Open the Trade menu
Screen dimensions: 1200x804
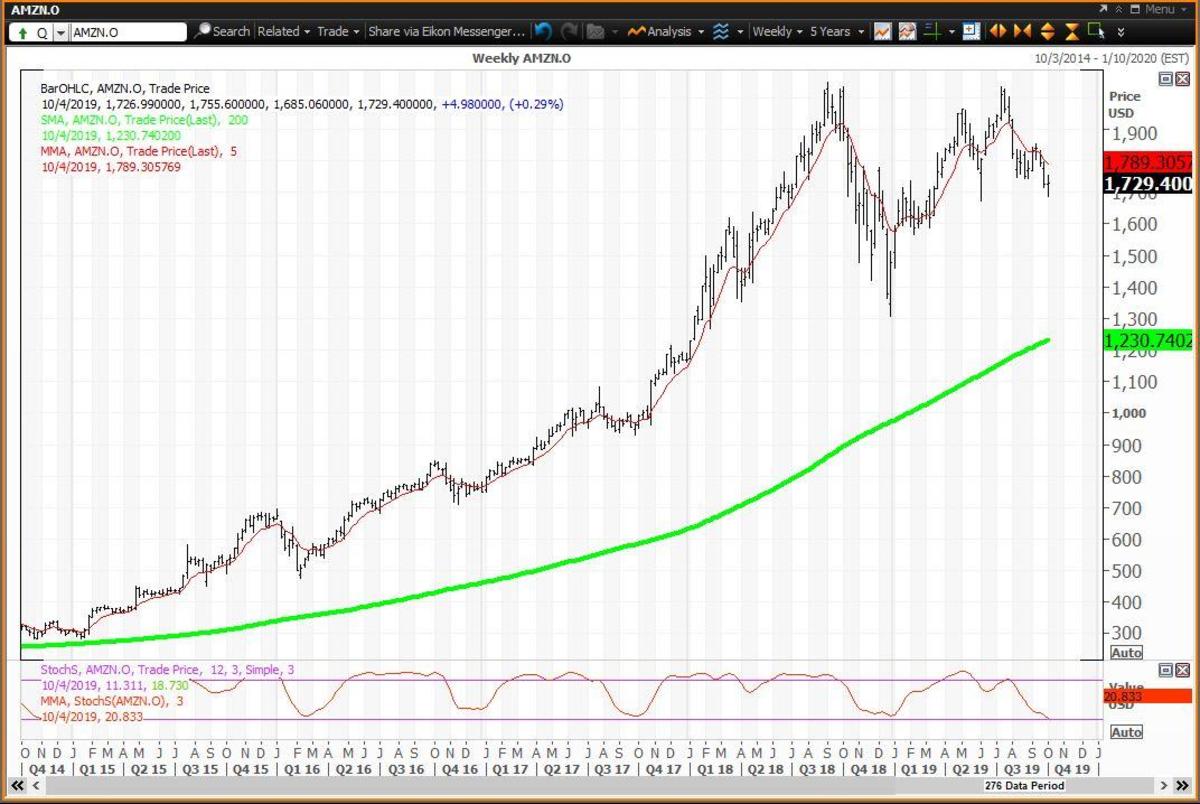(338, 32)
